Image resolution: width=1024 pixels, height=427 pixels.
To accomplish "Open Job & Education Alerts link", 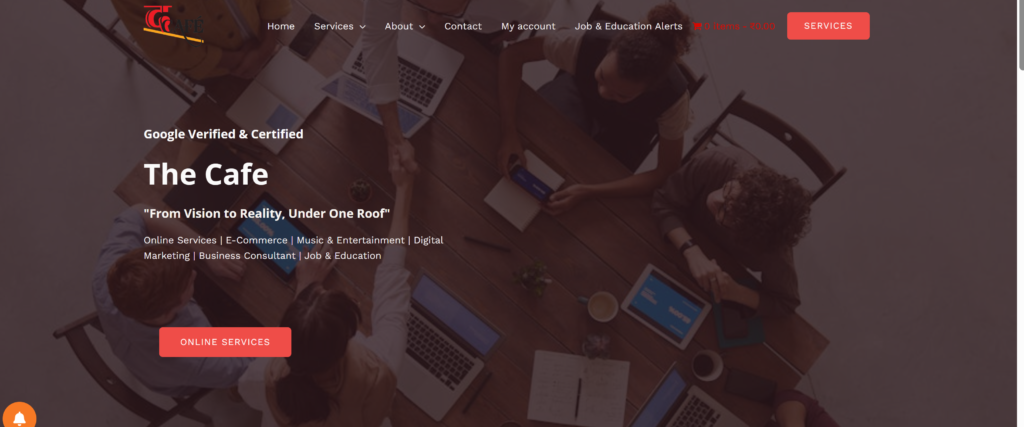I will 628,26.
